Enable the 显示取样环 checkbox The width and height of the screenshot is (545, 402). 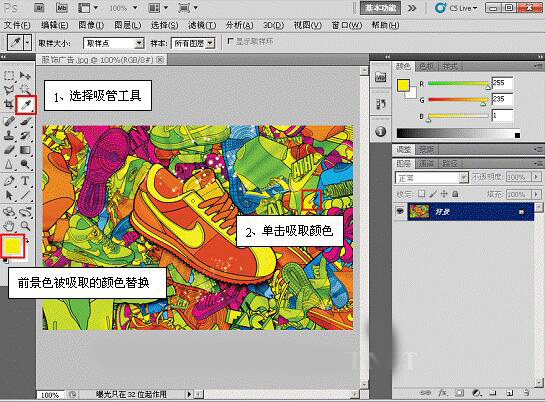tap(230, 41)
